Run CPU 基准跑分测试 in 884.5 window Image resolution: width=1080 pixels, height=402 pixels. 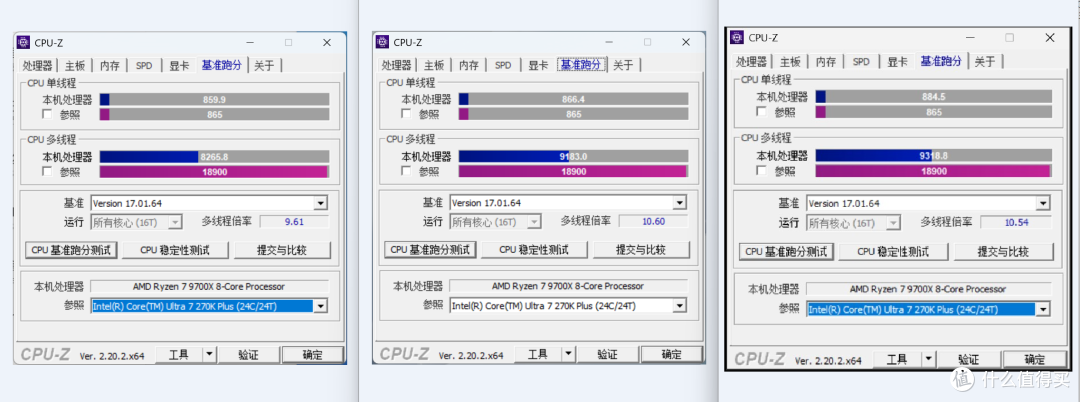(x=787, y=252)
